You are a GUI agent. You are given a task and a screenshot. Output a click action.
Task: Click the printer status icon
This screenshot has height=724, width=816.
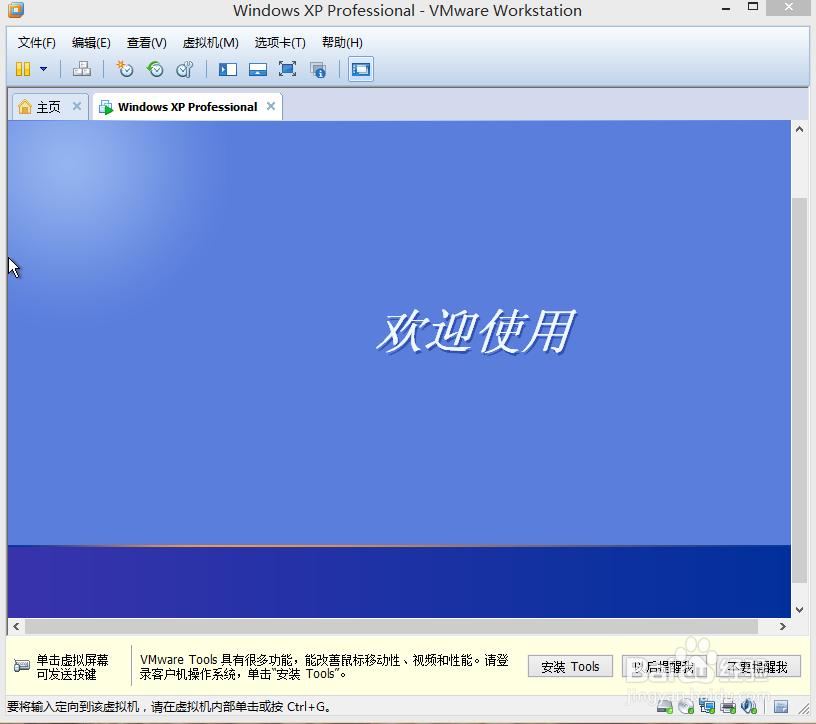728,706
